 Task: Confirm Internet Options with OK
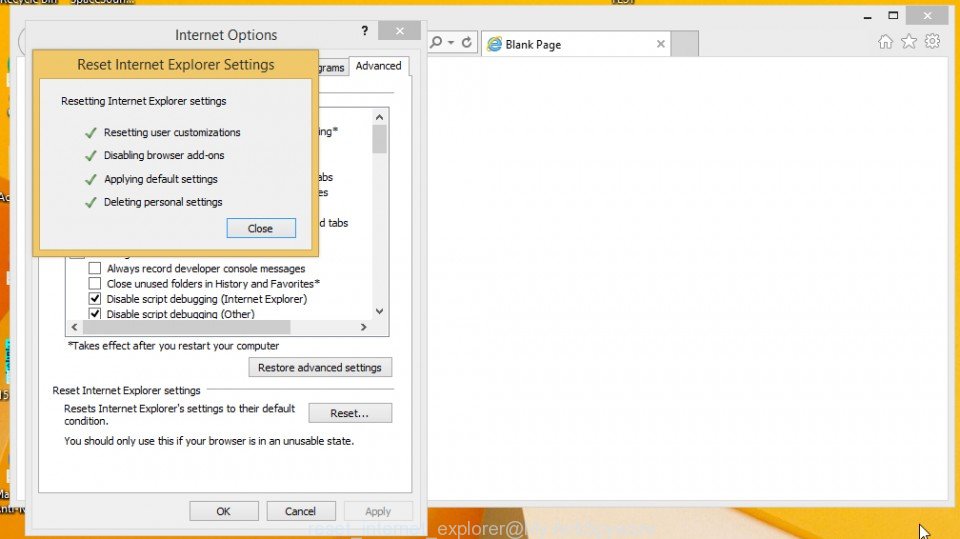(x=223, y=511)
